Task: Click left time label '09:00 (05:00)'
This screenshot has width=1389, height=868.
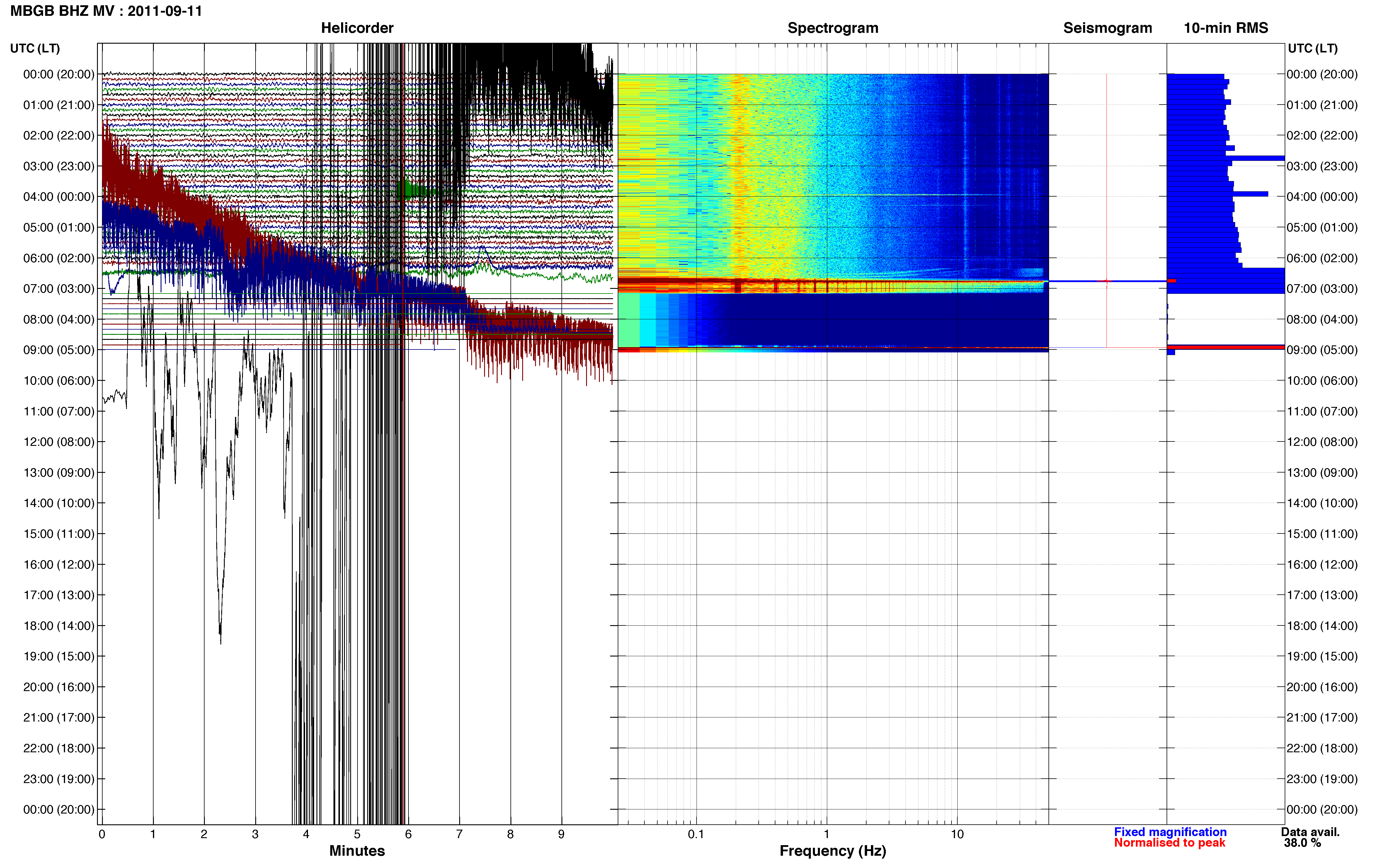Action: click(59, 349)
